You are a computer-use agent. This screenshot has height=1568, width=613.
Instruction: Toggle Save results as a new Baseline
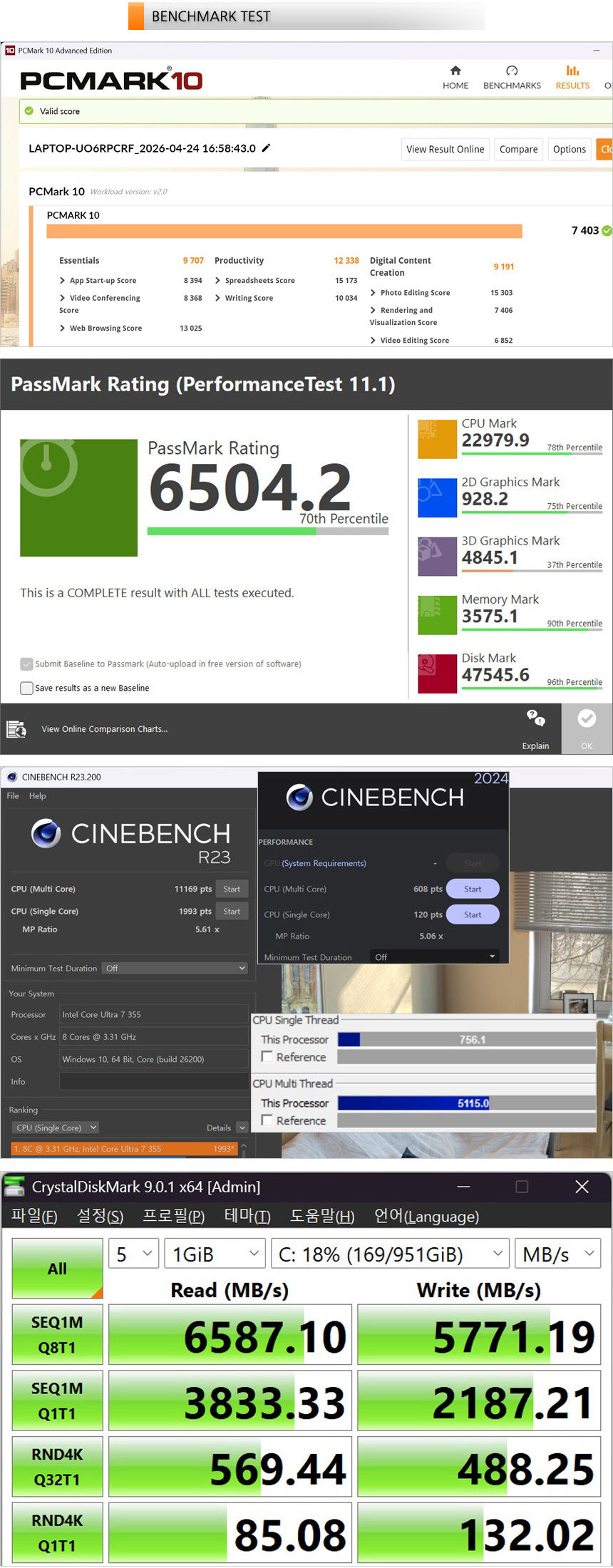click(x=27, y=688)
